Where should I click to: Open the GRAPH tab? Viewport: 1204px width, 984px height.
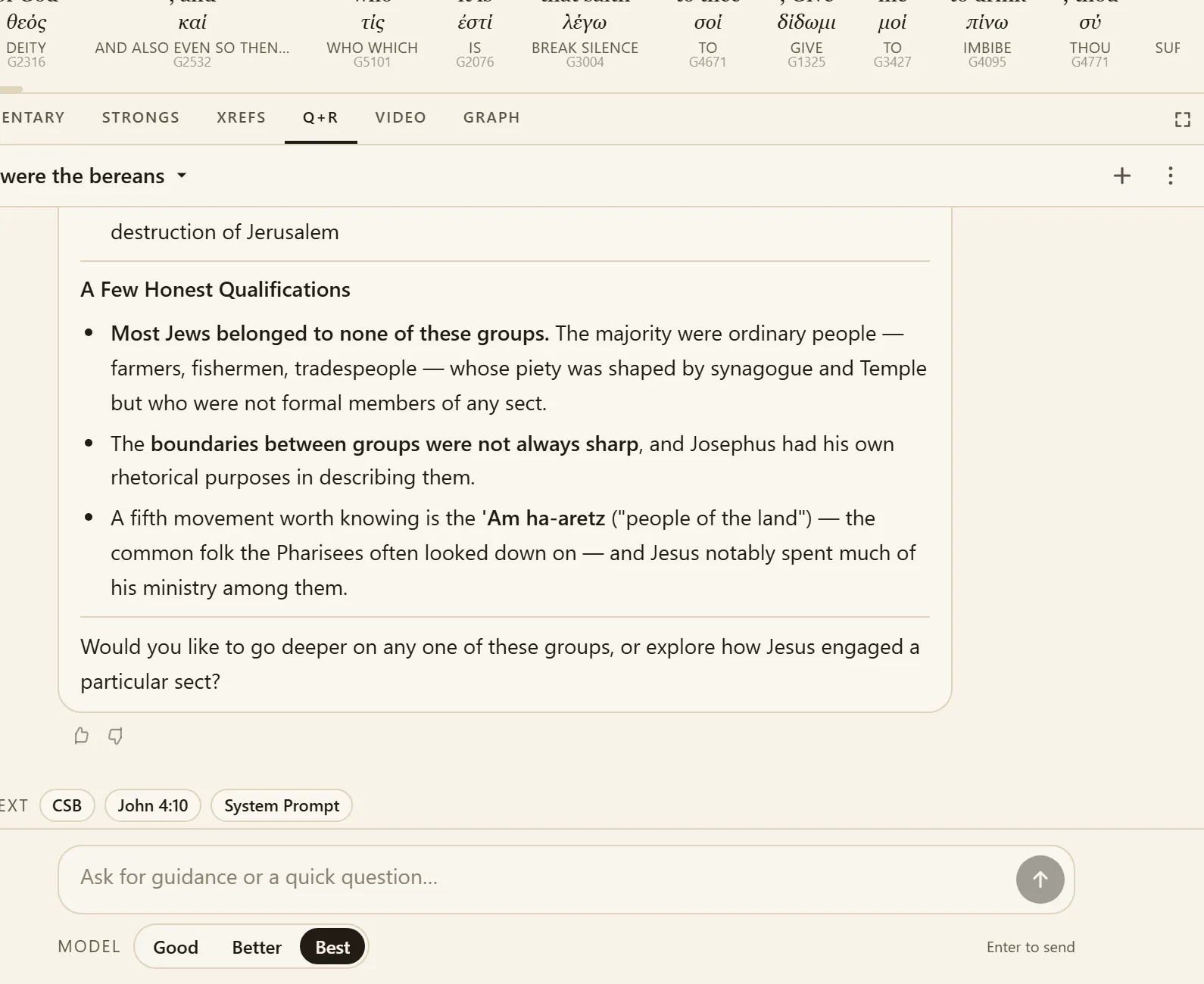click(x=491, y=117)
